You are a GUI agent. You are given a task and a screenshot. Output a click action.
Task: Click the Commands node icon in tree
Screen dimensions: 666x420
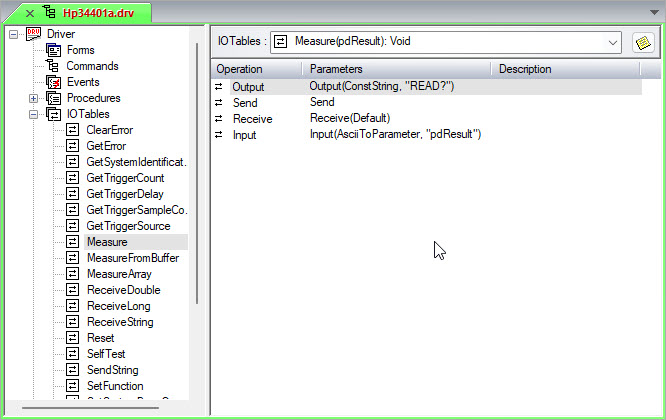click(54, 66)
